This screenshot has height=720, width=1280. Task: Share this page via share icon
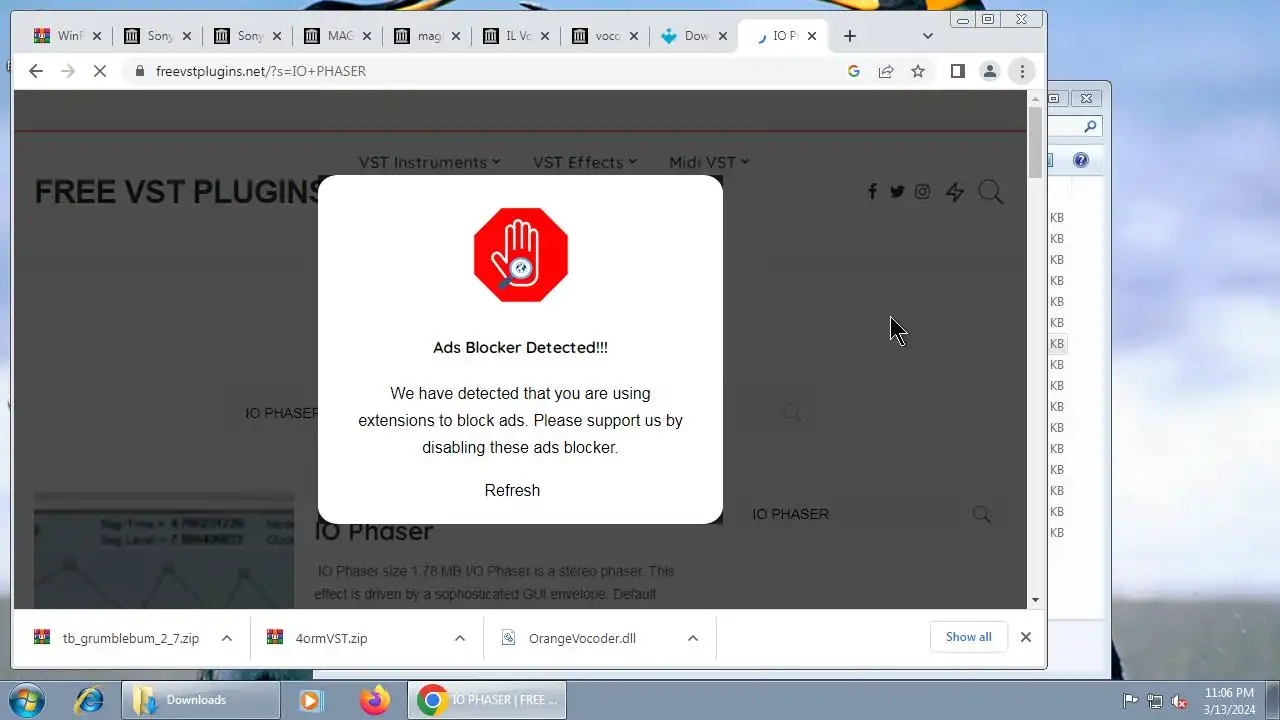pyautogui.click(x=886, y=71)
